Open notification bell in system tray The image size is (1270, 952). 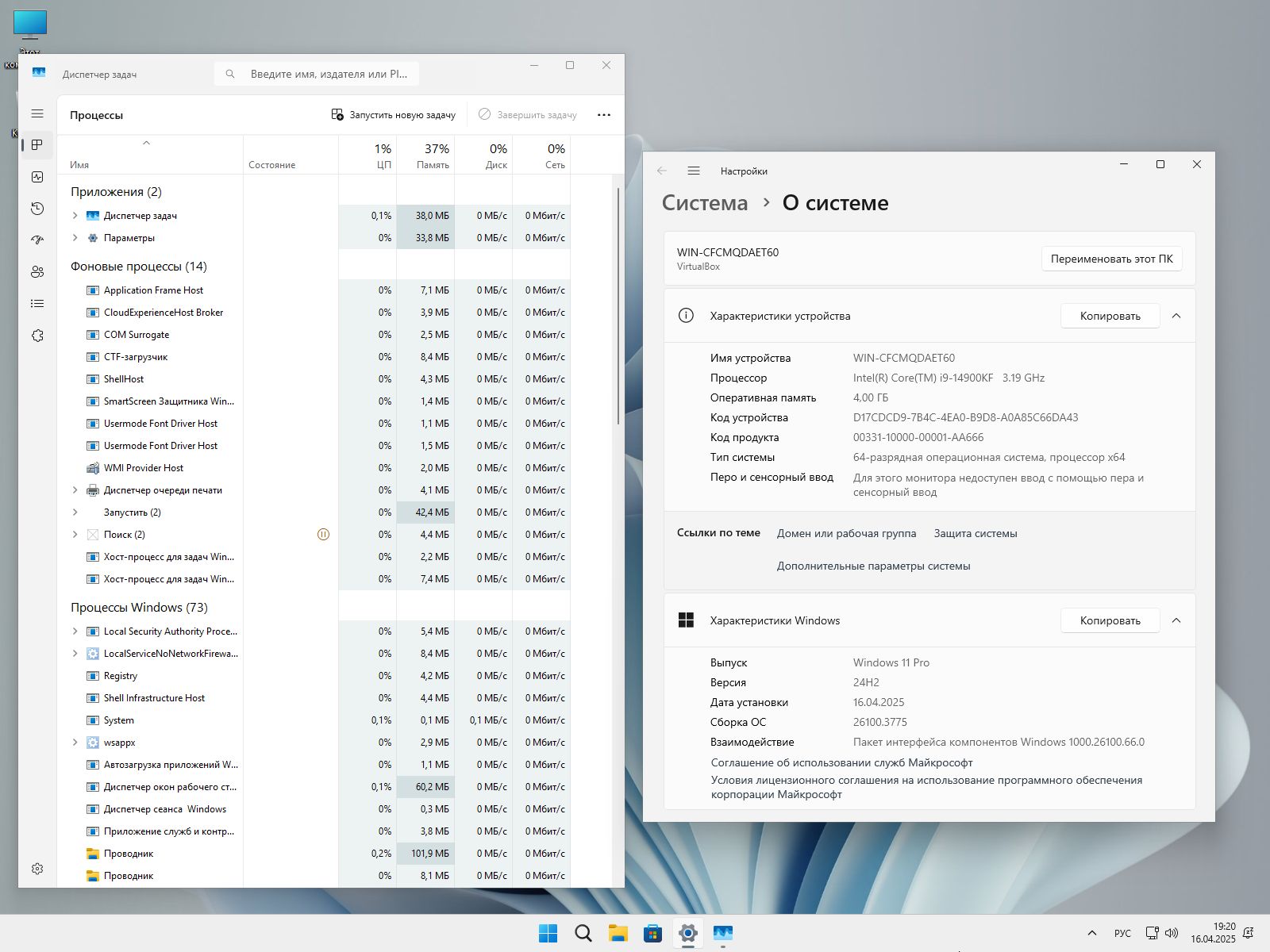[1249, 933]
